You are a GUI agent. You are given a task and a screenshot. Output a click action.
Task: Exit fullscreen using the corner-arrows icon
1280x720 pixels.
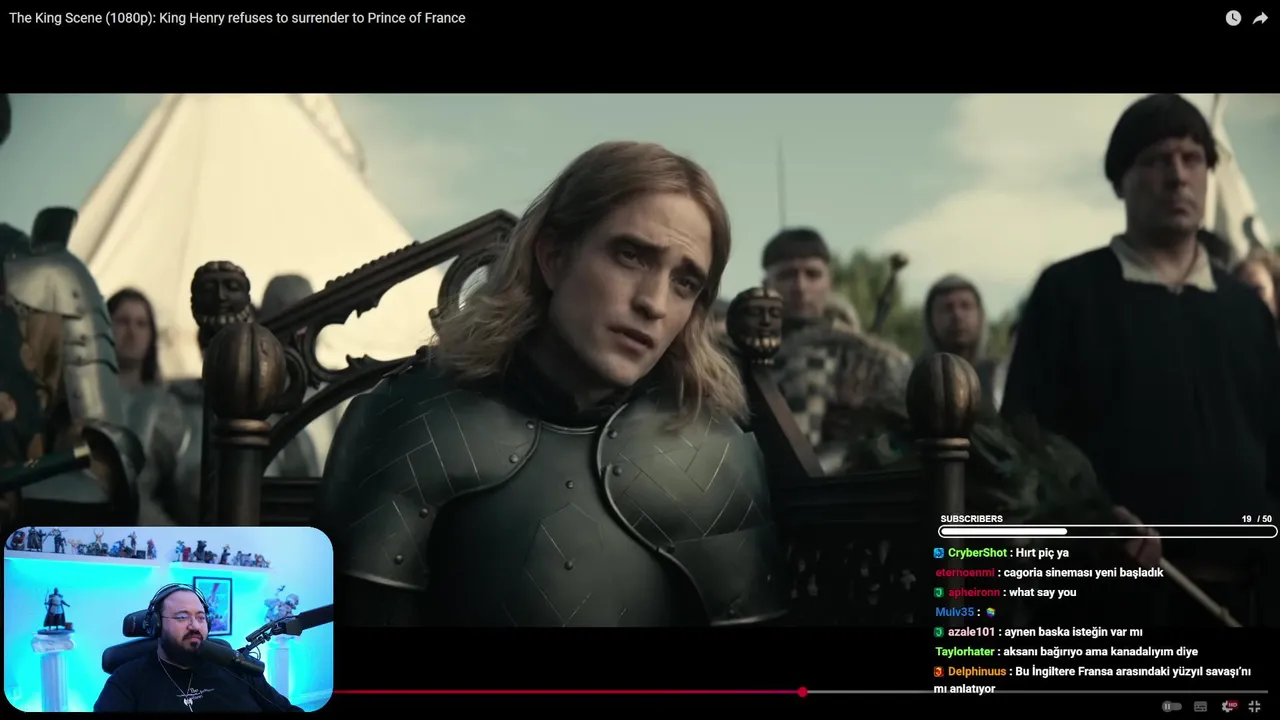(x=1254, y=706)
